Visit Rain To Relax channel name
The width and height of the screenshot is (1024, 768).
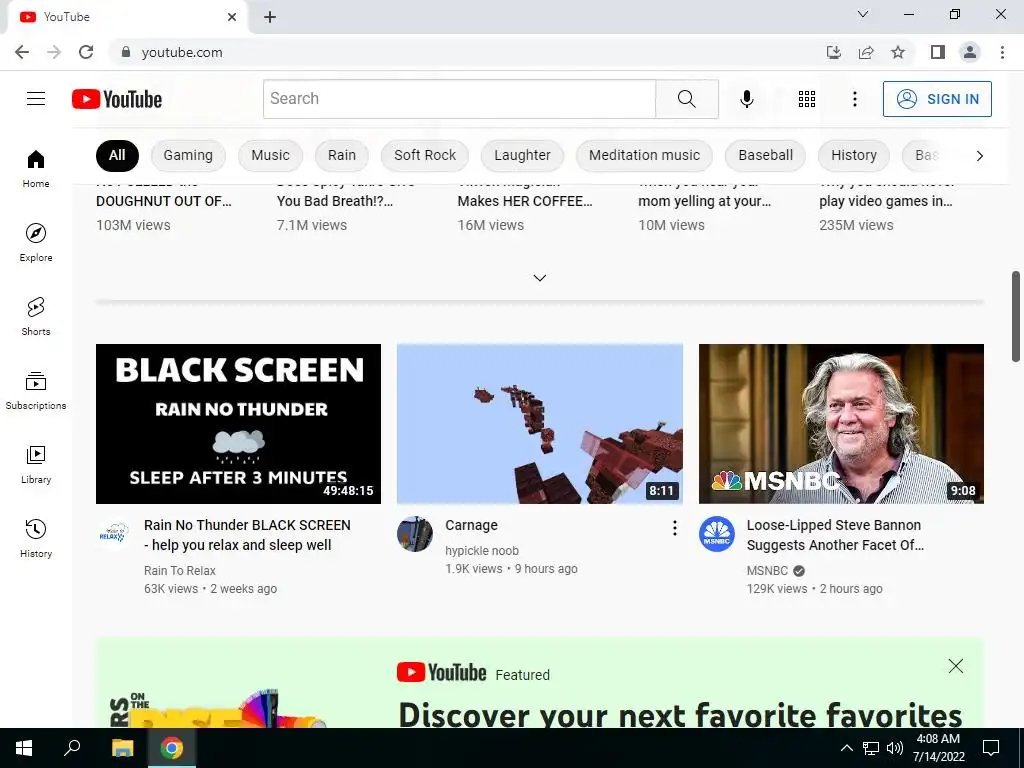click(180, 571)
